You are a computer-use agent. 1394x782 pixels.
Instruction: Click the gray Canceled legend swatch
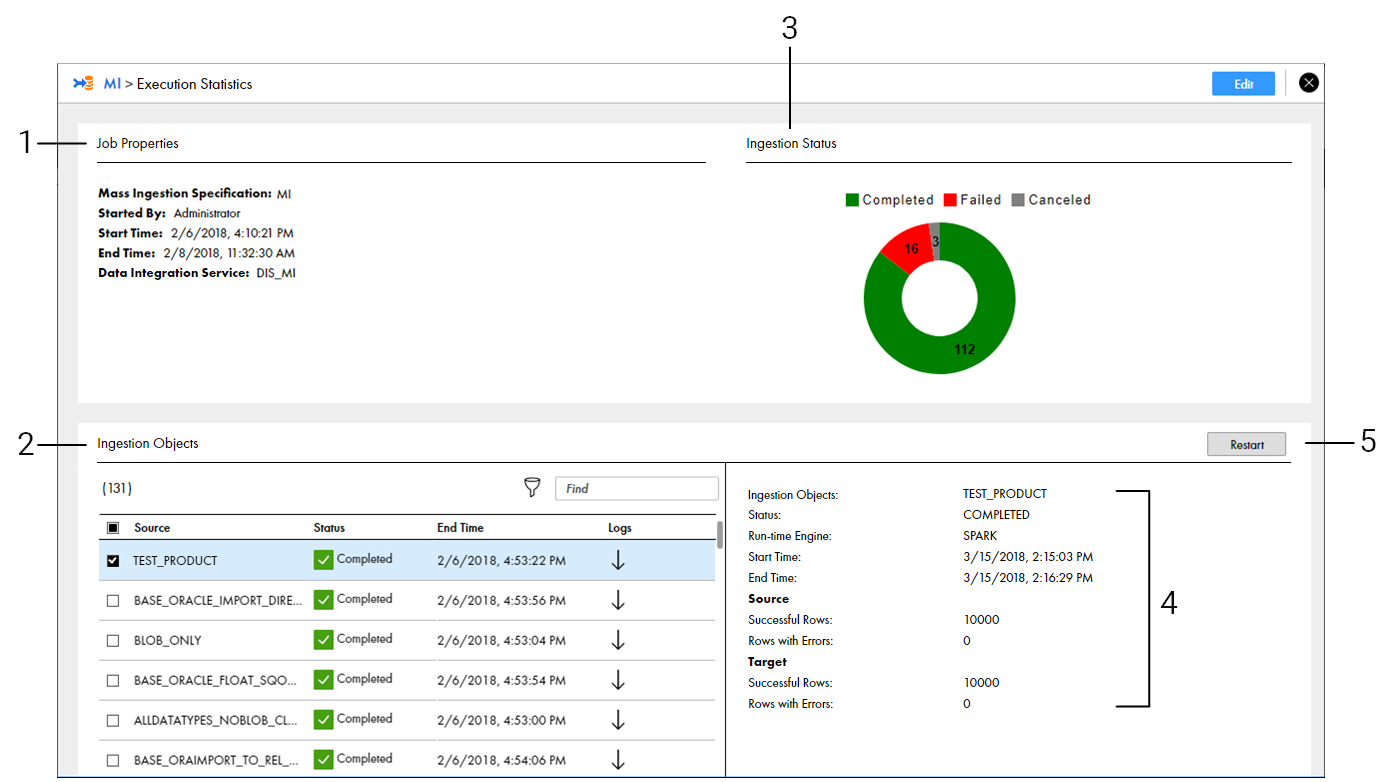tap(1018, 200)
